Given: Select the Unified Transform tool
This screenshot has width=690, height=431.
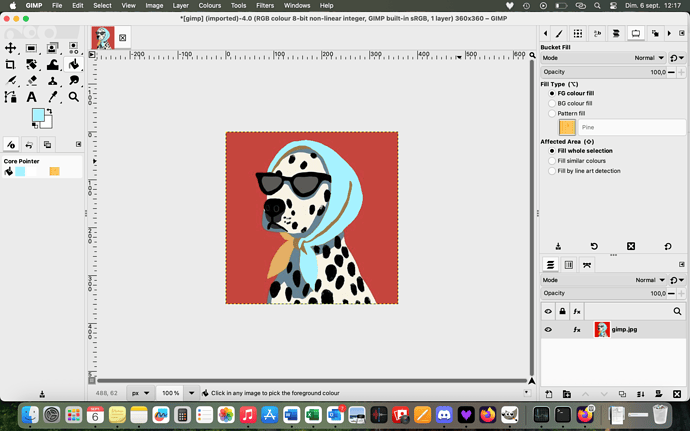Looking at the screenshot, I should point(31,65).
